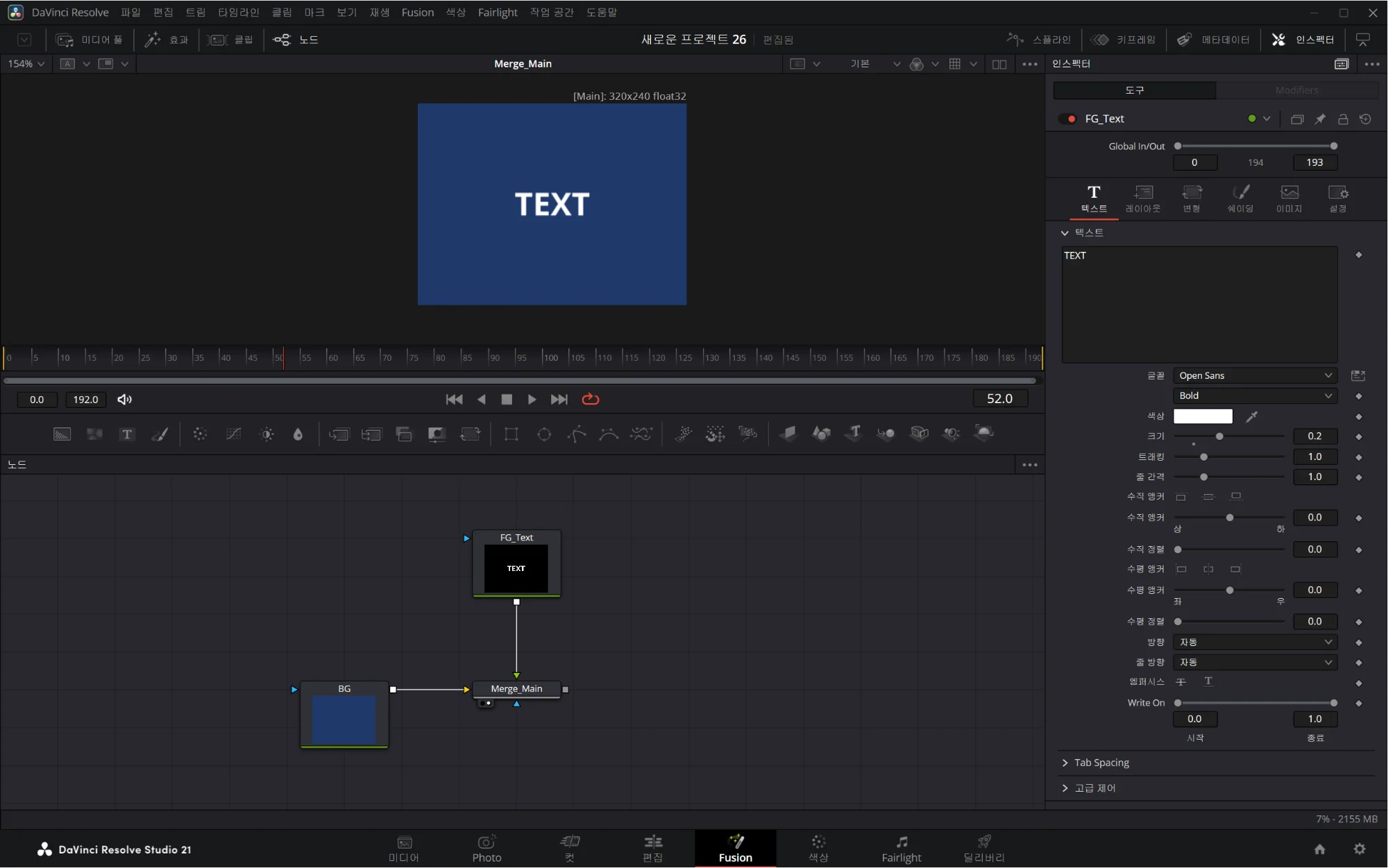Viewport: 1388px width, 868px height.
Task: Add a Brightness Contrast tool icon
Action: click(266, 434)
